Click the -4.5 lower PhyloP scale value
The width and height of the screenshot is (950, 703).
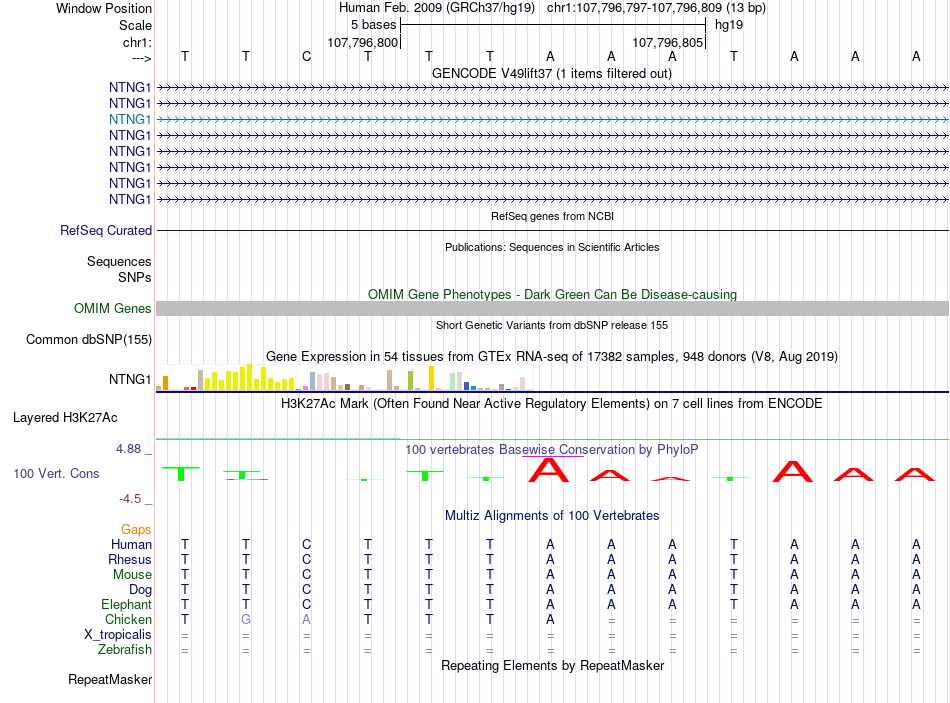click(x=130, y=499)
